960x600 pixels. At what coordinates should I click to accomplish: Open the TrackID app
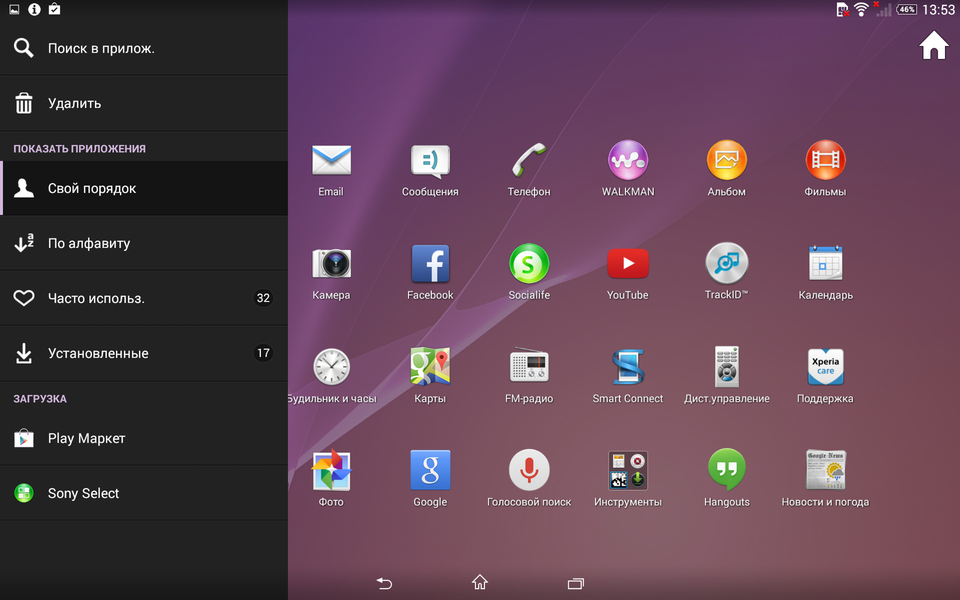coord(727,263)
